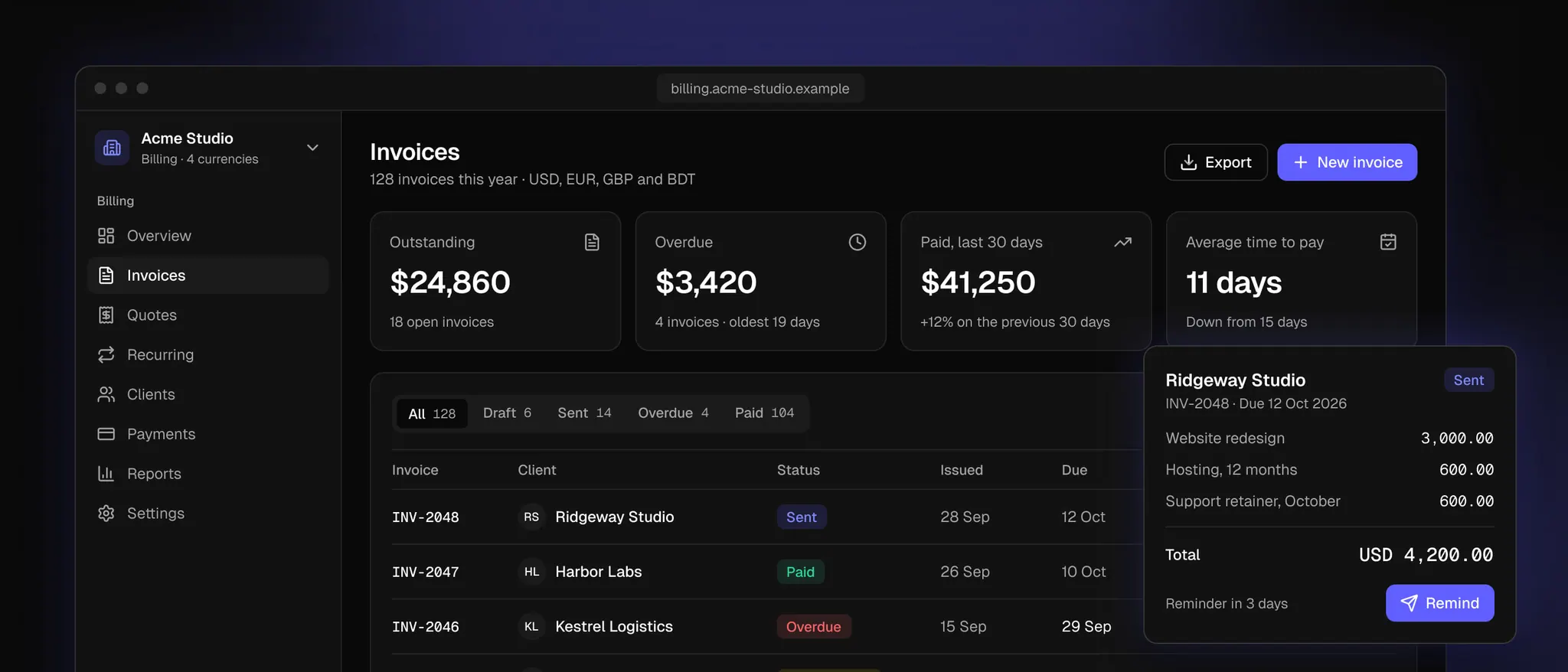Switch to the Draft 6 tab
Viewport: 1568px width, 672px height.
(507, 413)
